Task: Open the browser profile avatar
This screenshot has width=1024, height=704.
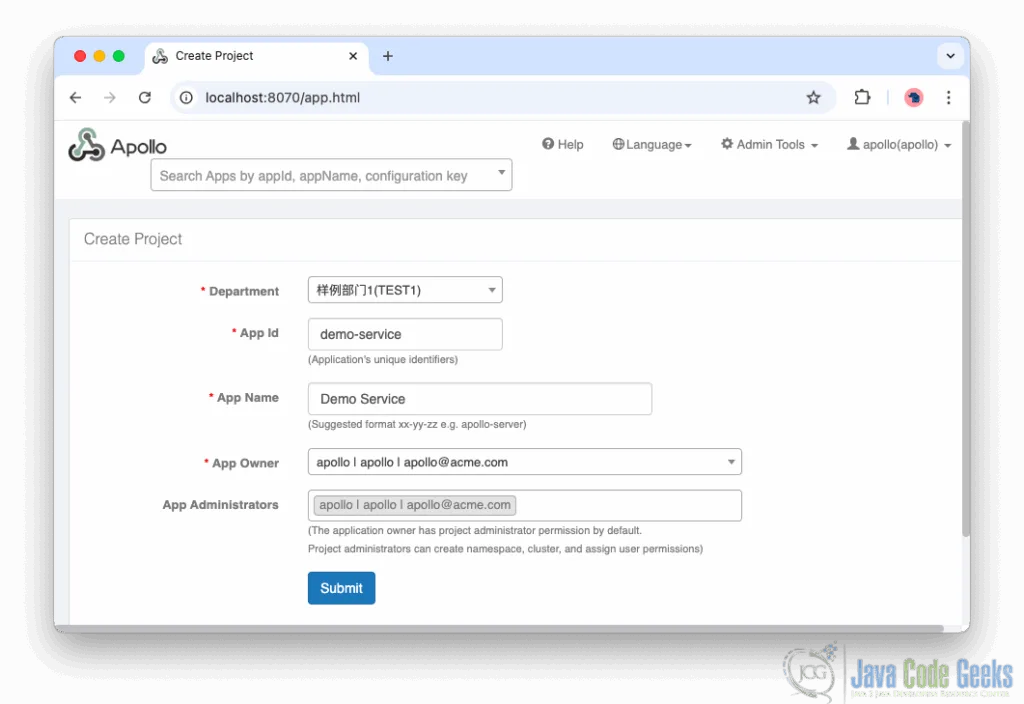Action: tap(914, 97)
